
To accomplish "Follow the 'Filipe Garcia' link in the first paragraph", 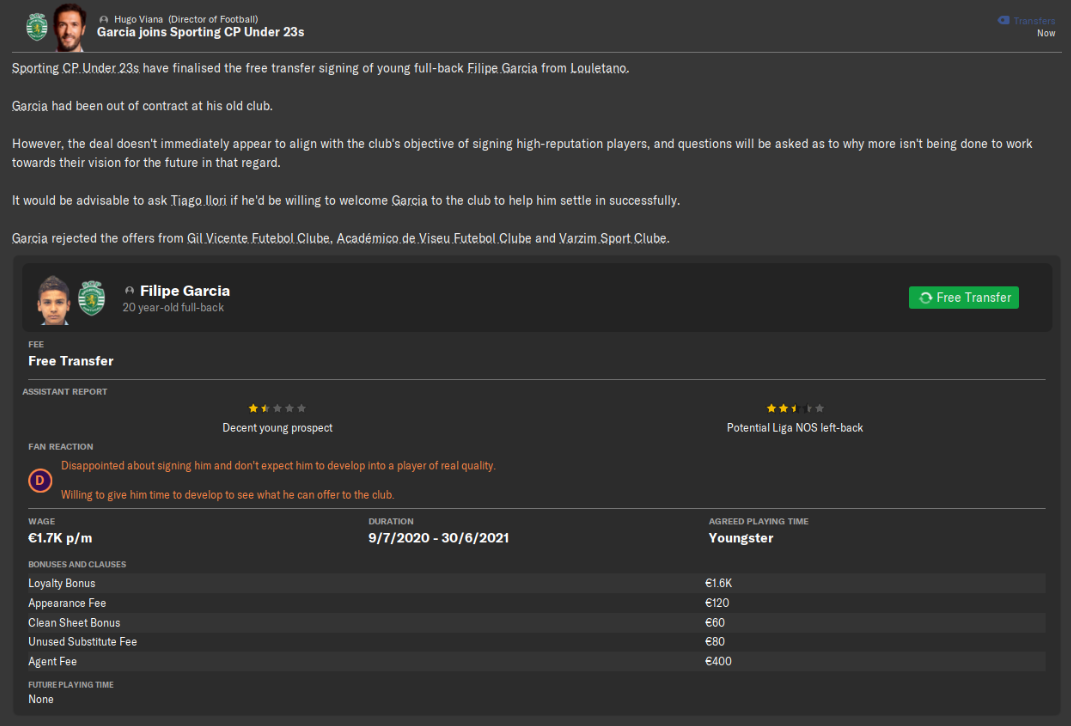I will [x=502, y=68].
